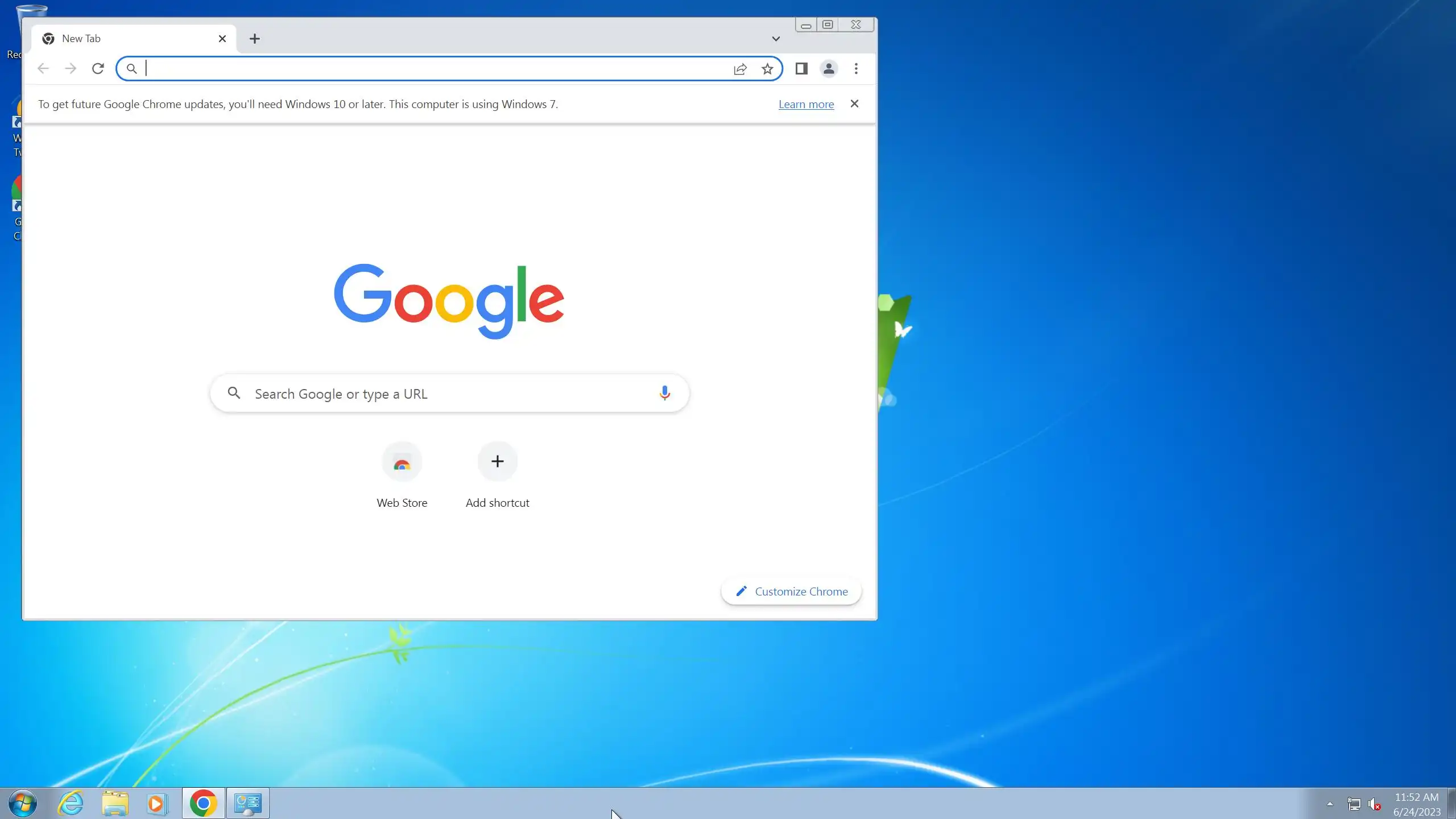Click the share this page icon
Screen dimensions: 1456x819
coord(740,69)
